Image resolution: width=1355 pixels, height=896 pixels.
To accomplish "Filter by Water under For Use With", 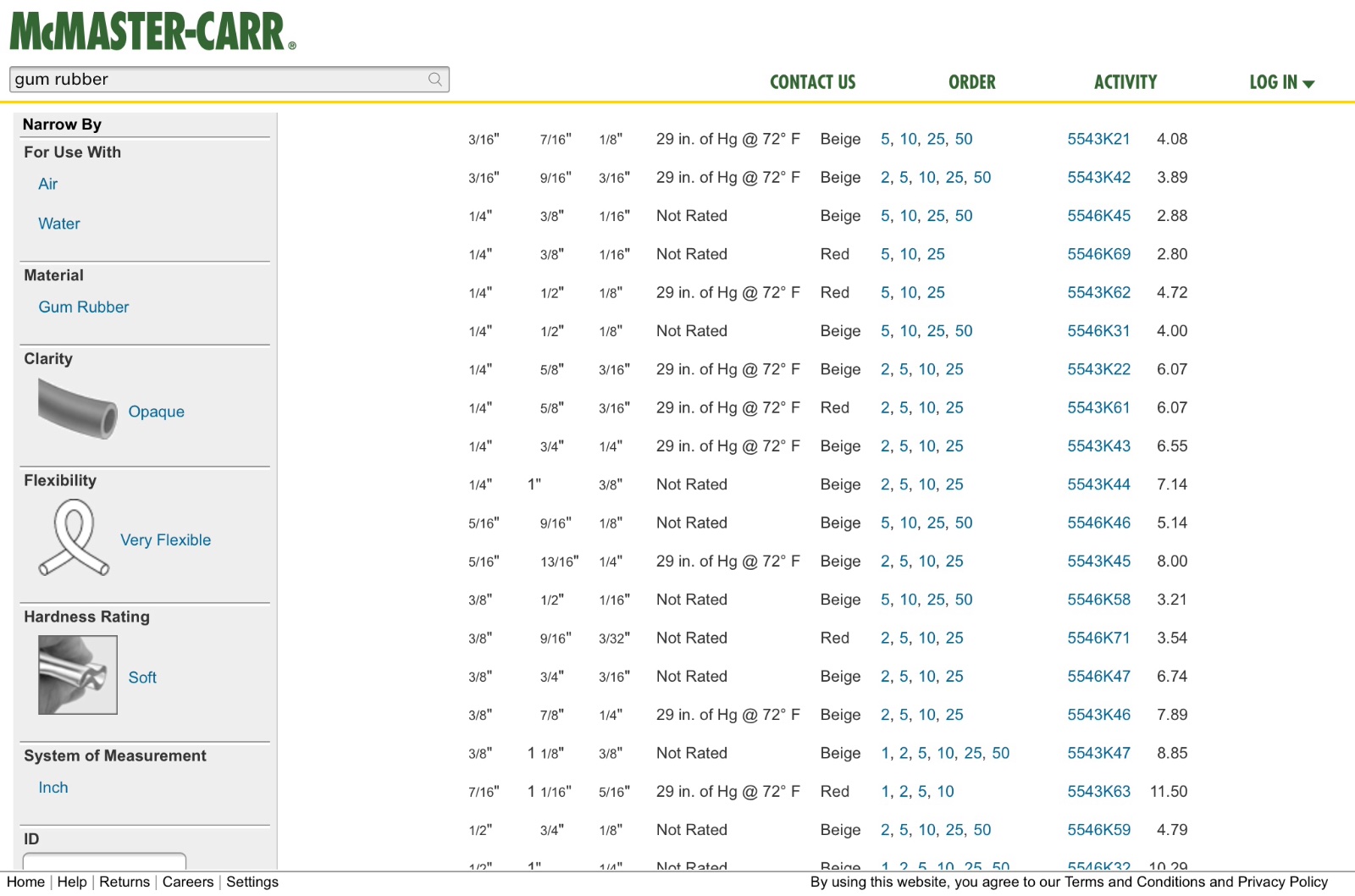I will point(59,224).
